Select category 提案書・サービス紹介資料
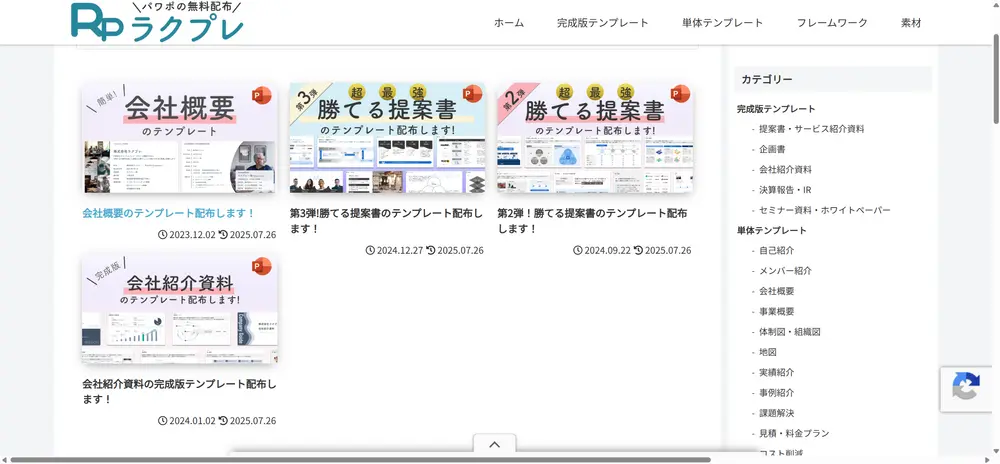 click(811, 129)
